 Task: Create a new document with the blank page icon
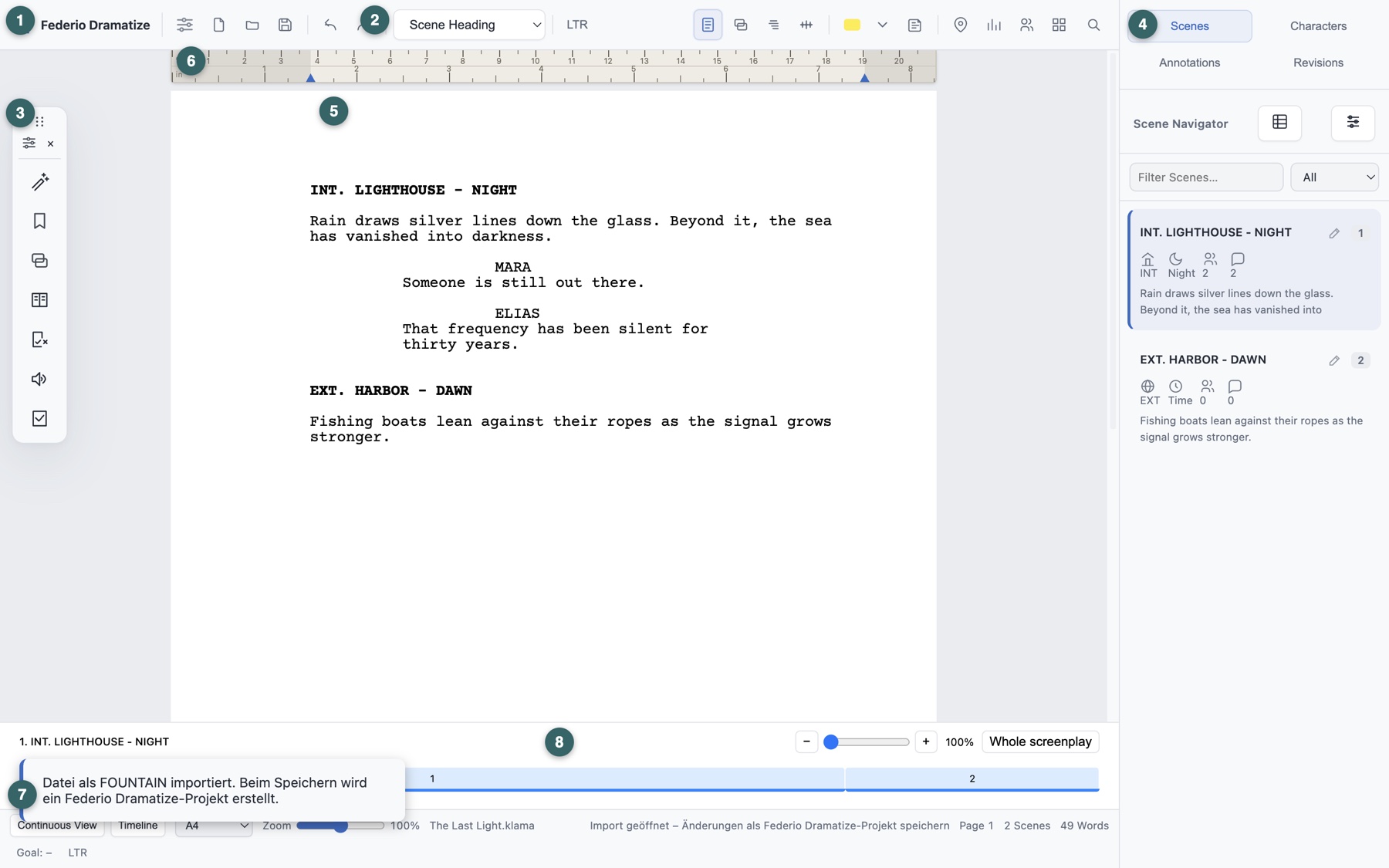tap(219, 25)
